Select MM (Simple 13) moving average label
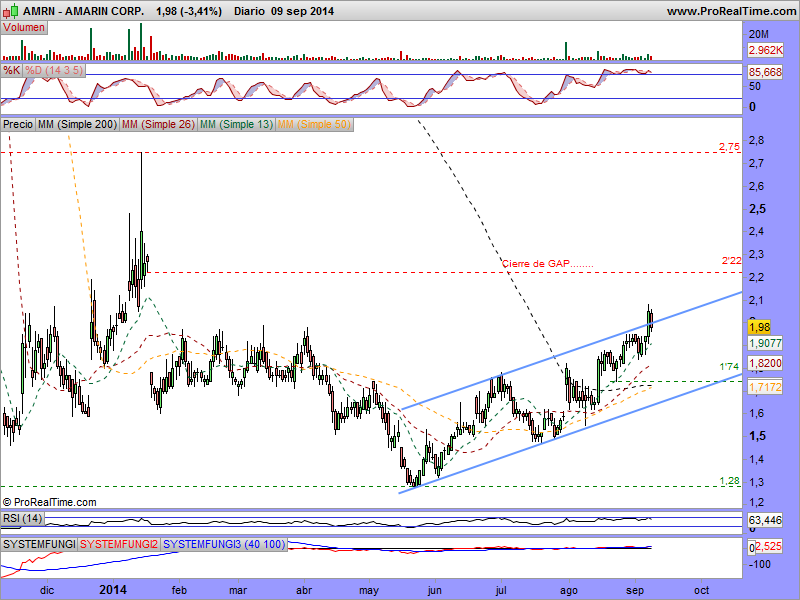The image size is (800, 600). coord(236,124)
